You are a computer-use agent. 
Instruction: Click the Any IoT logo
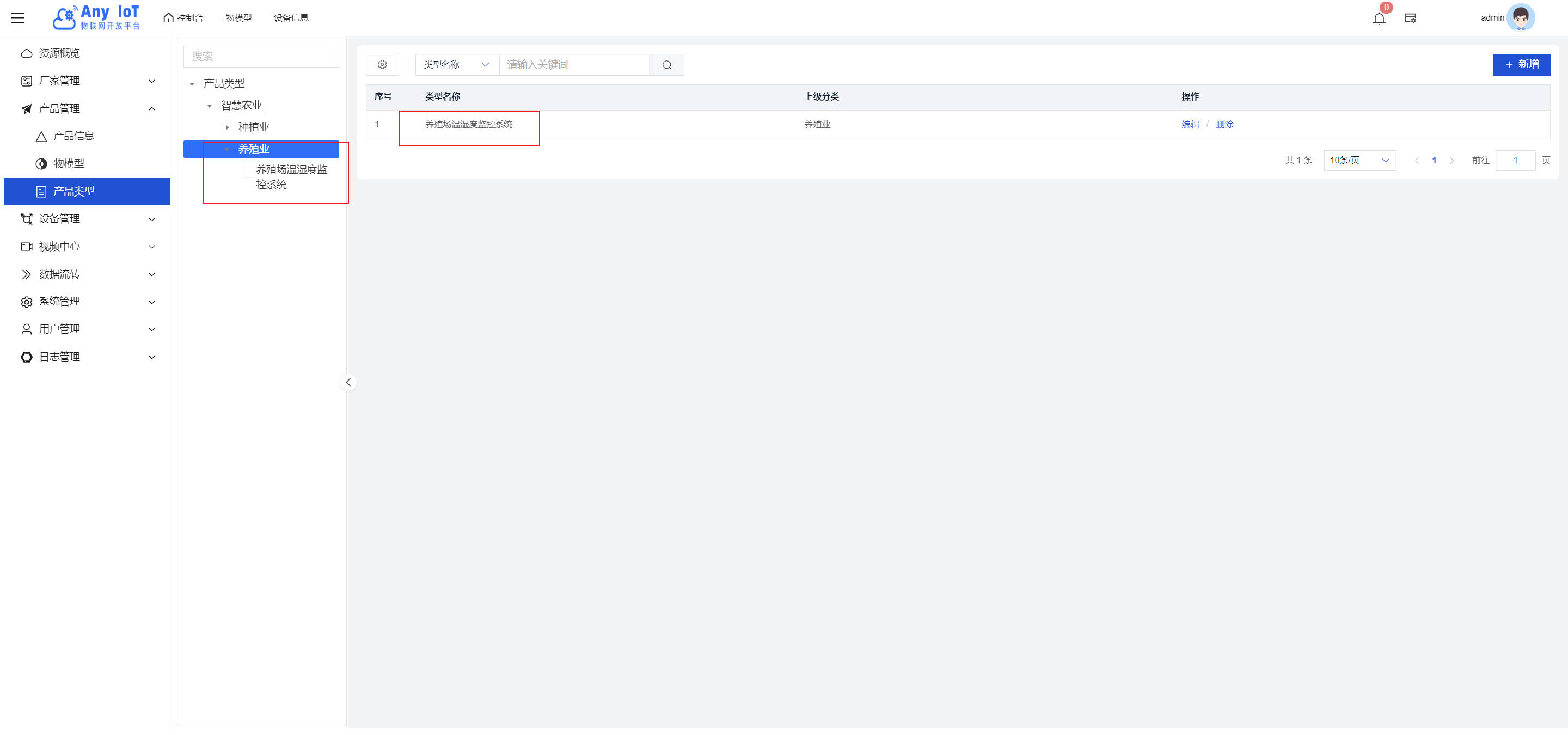[96, 17]
